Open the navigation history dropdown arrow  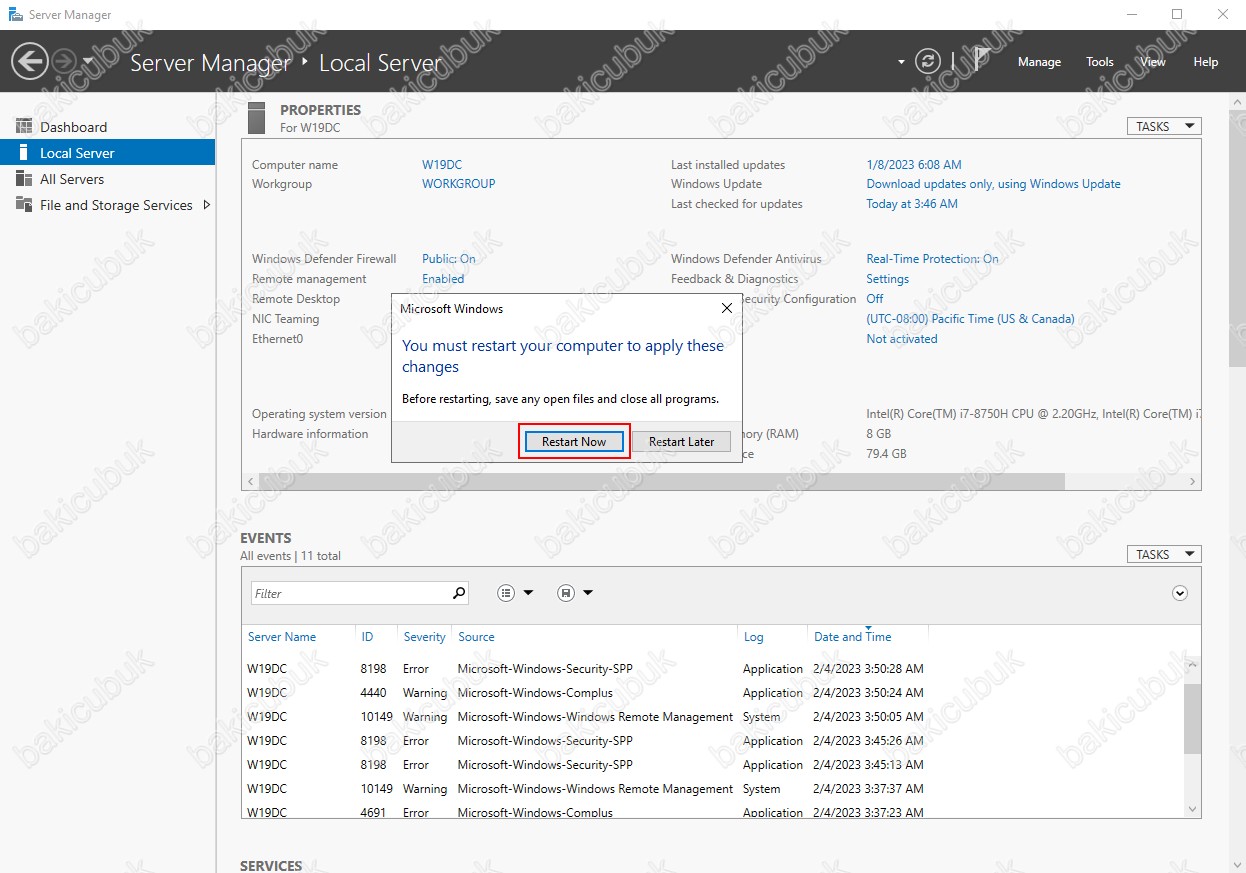[88, 62]
